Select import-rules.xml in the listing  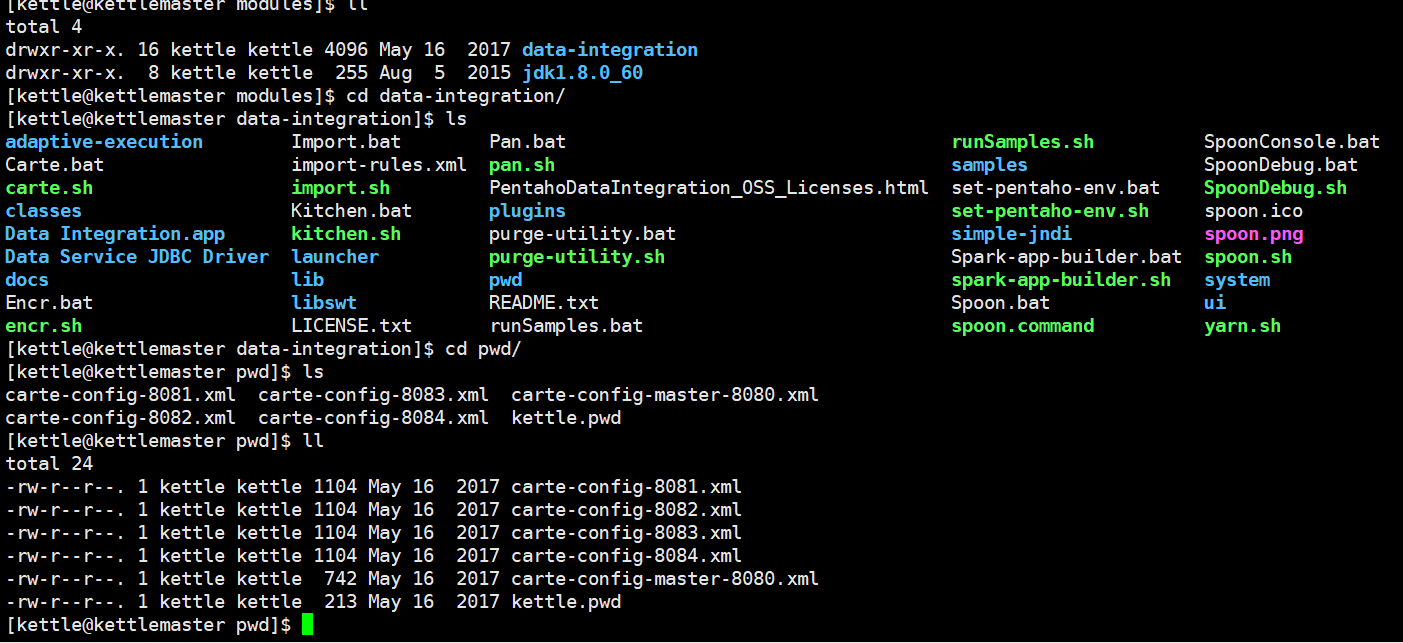point(379,165)
